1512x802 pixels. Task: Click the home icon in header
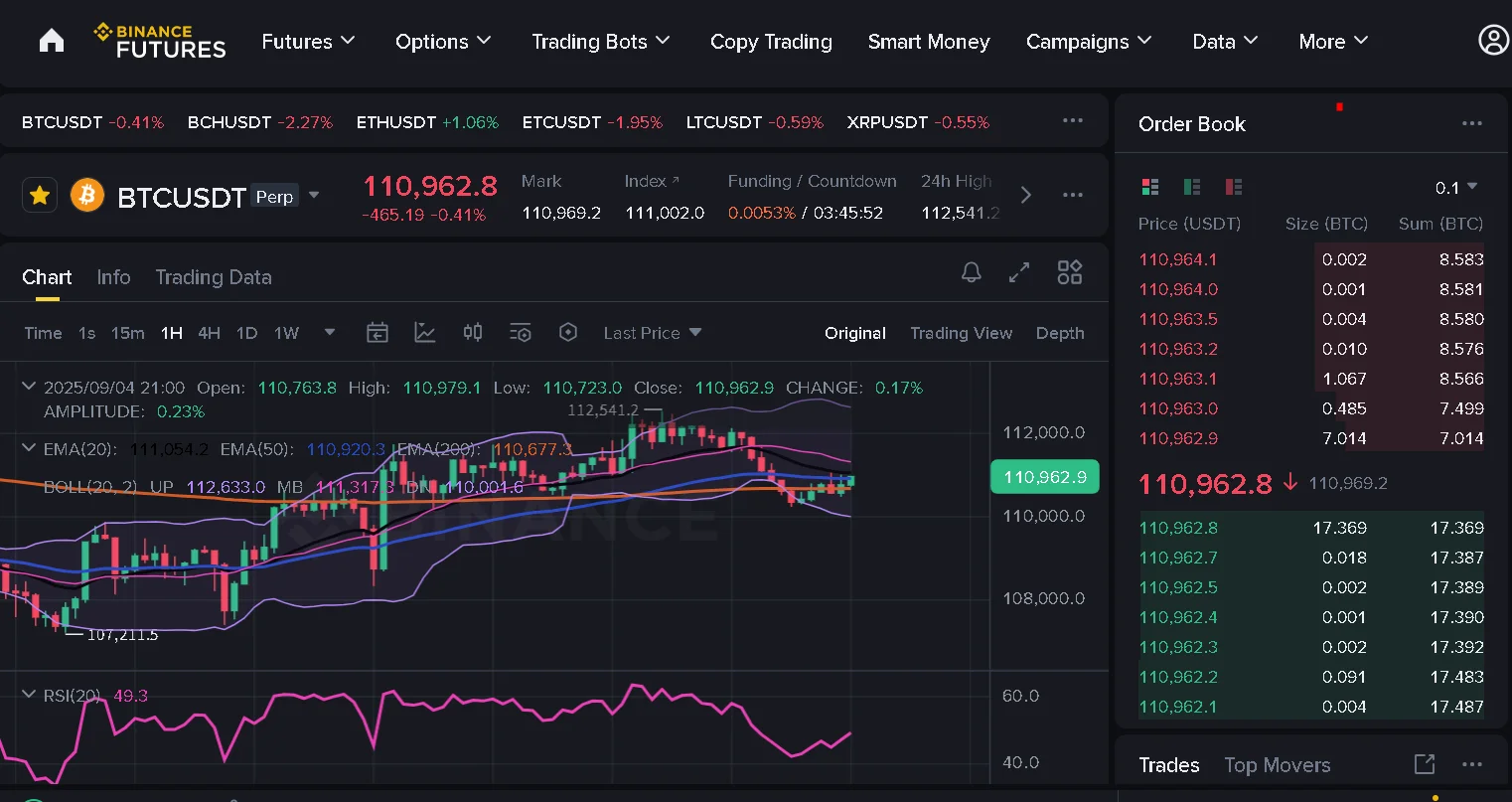[x=52, y=41]
